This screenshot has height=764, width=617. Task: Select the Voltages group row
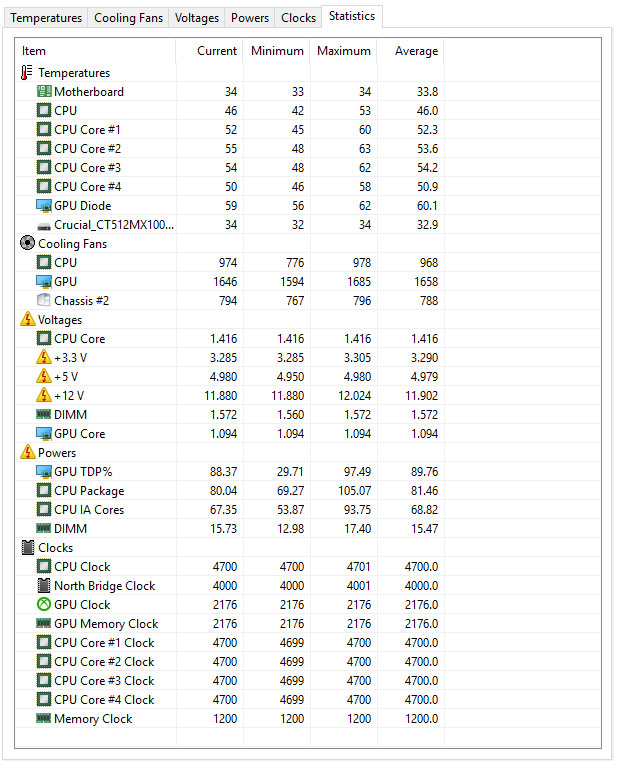[x=60, y=320]
